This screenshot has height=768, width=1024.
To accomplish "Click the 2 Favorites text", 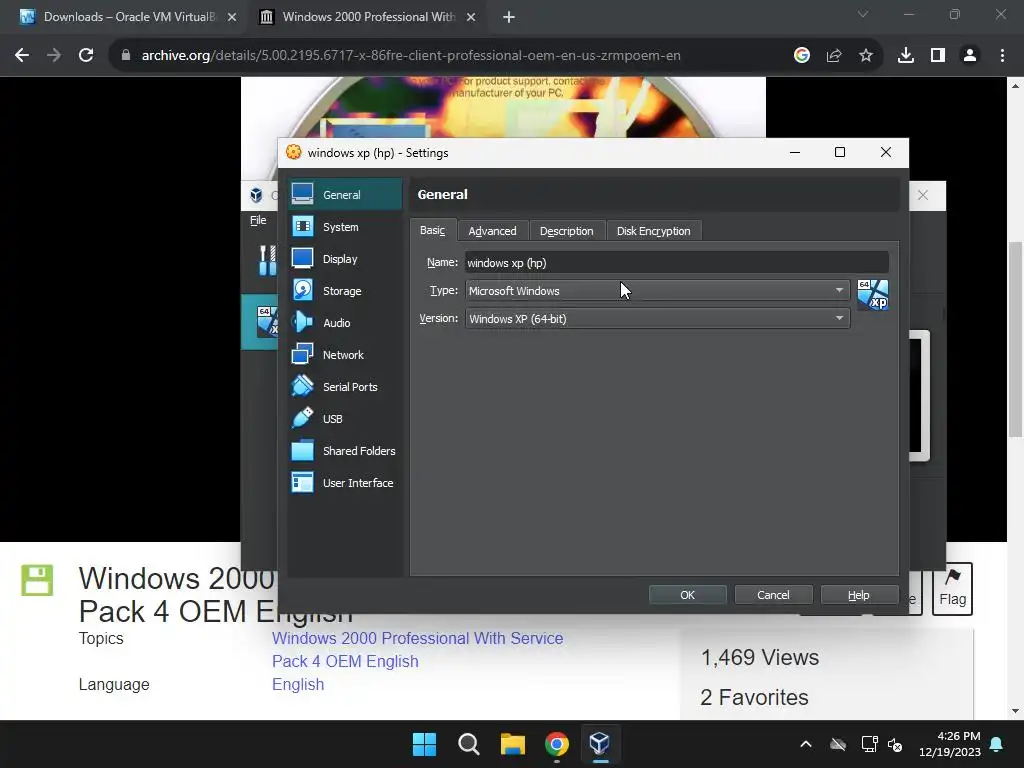I will pyautogui.click(x=754, y=697).
